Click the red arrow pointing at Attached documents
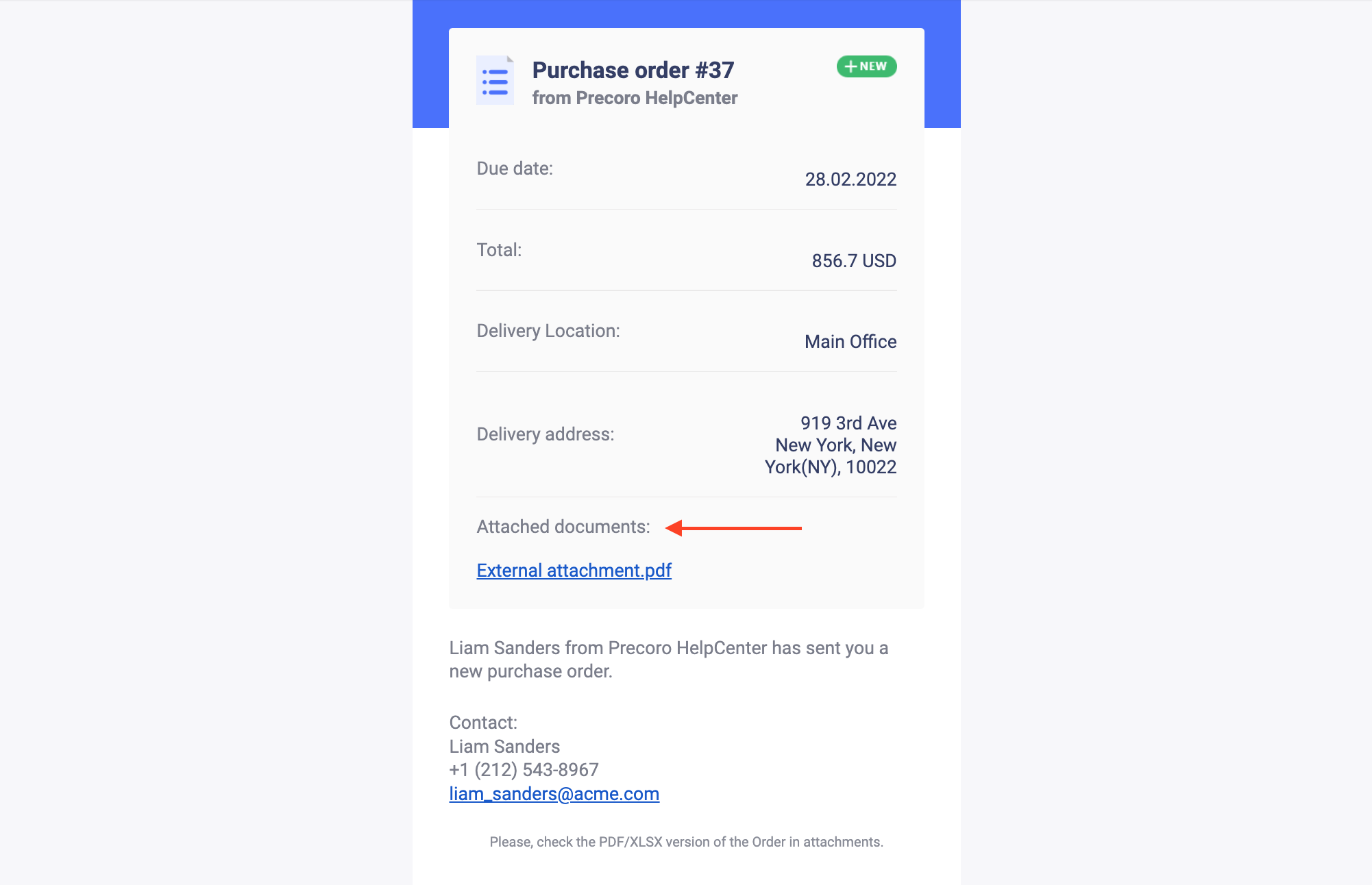This screenshot has width=1372, height=885. click(x=733, y=528)
